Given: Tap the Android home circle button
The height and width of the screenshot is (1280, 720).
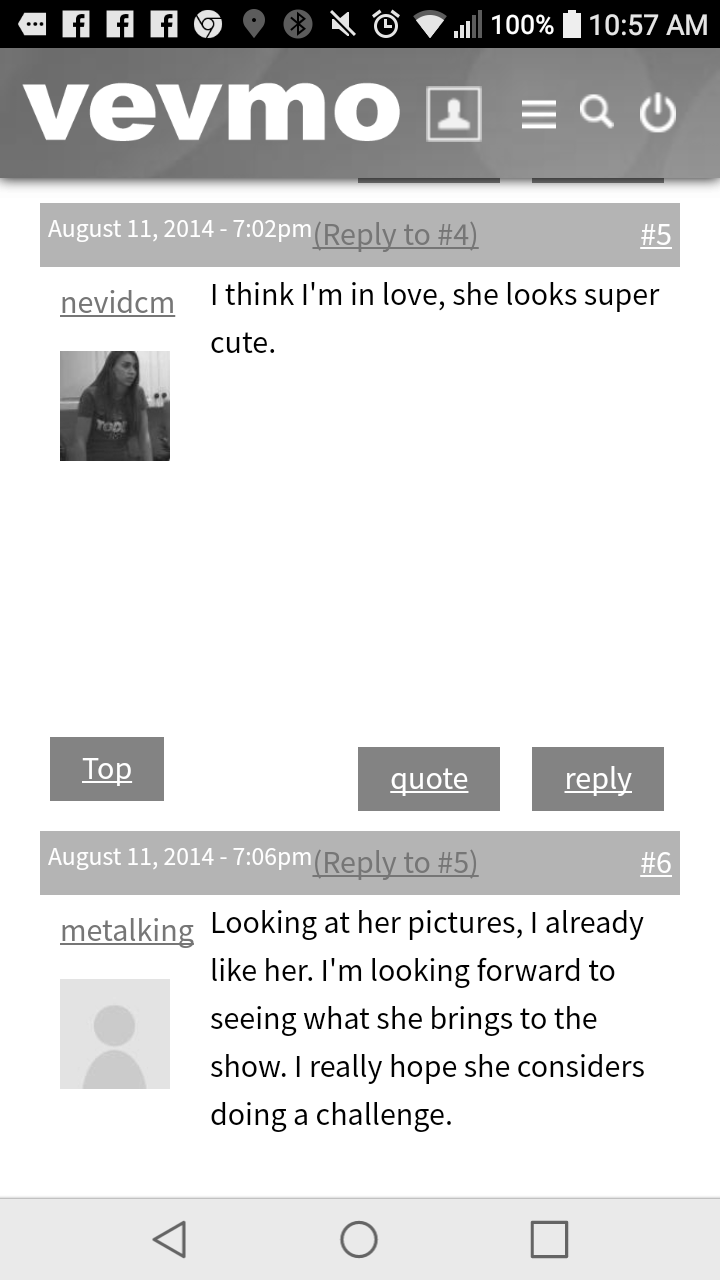Looking at the screenshot, I should (359, 1239).
